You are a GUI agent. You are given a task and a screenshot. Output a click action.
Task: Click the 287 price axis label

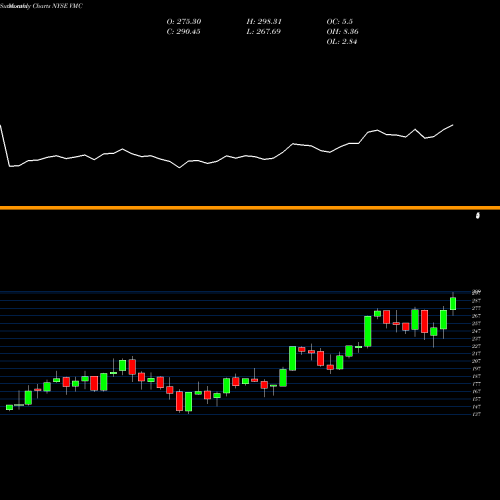point(476,301)
